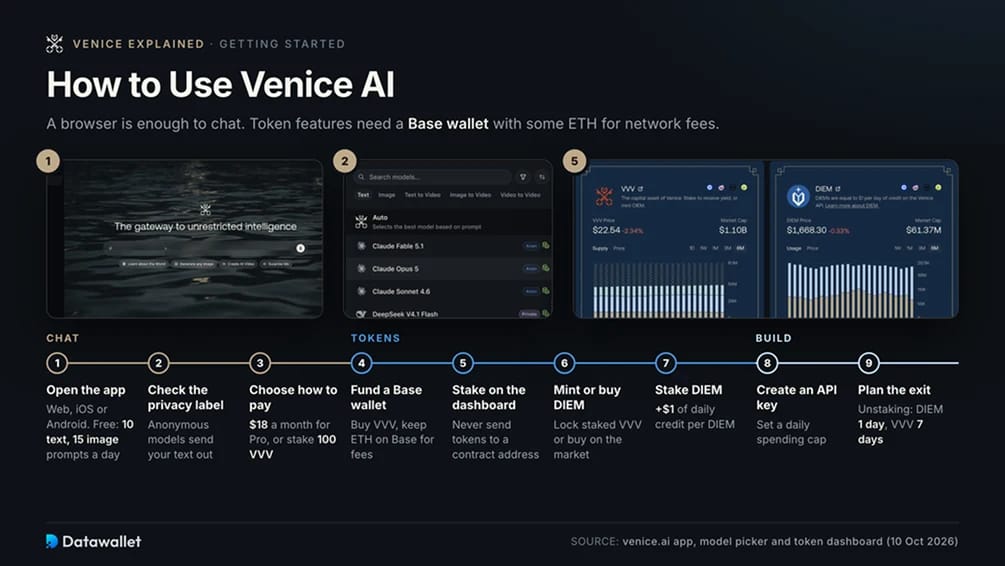Select the Image tab in model picker

(386, 195)
